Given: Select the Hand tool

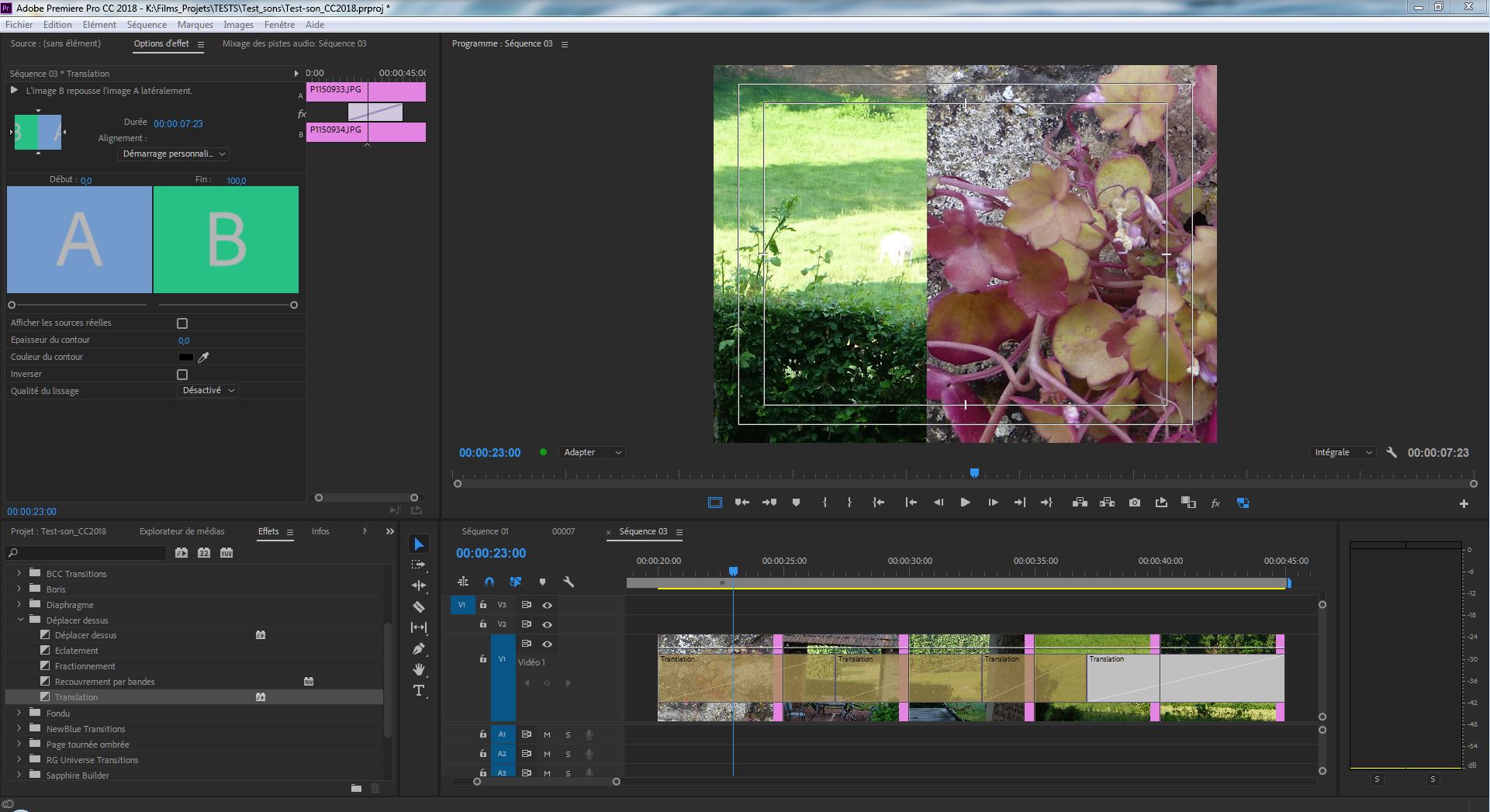Looking at the screenshot, I should coord(419,669).
